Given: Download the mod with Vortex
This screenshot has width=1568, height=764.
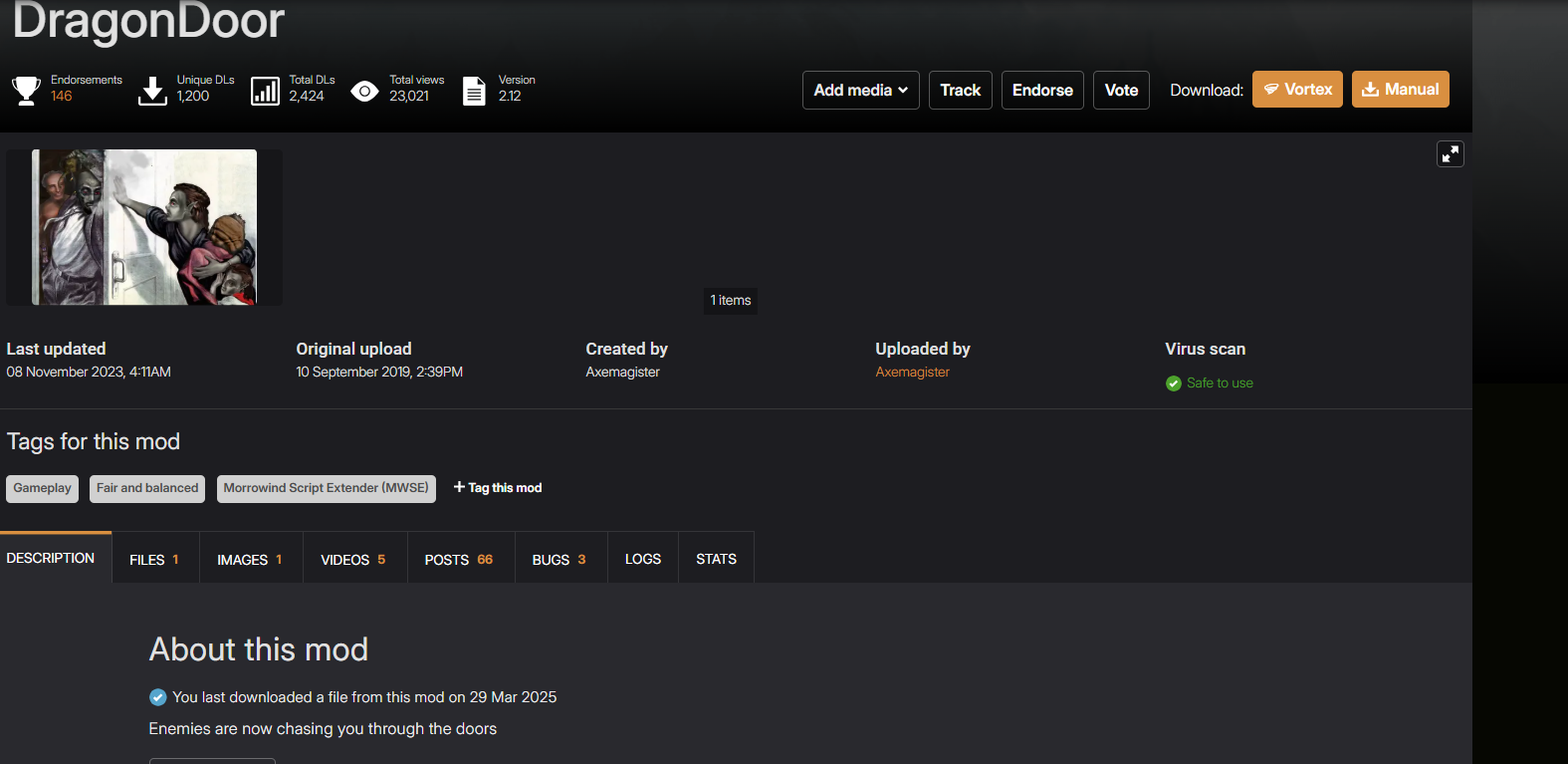Looking at the screenshot, I should (x=1297, y=89).
